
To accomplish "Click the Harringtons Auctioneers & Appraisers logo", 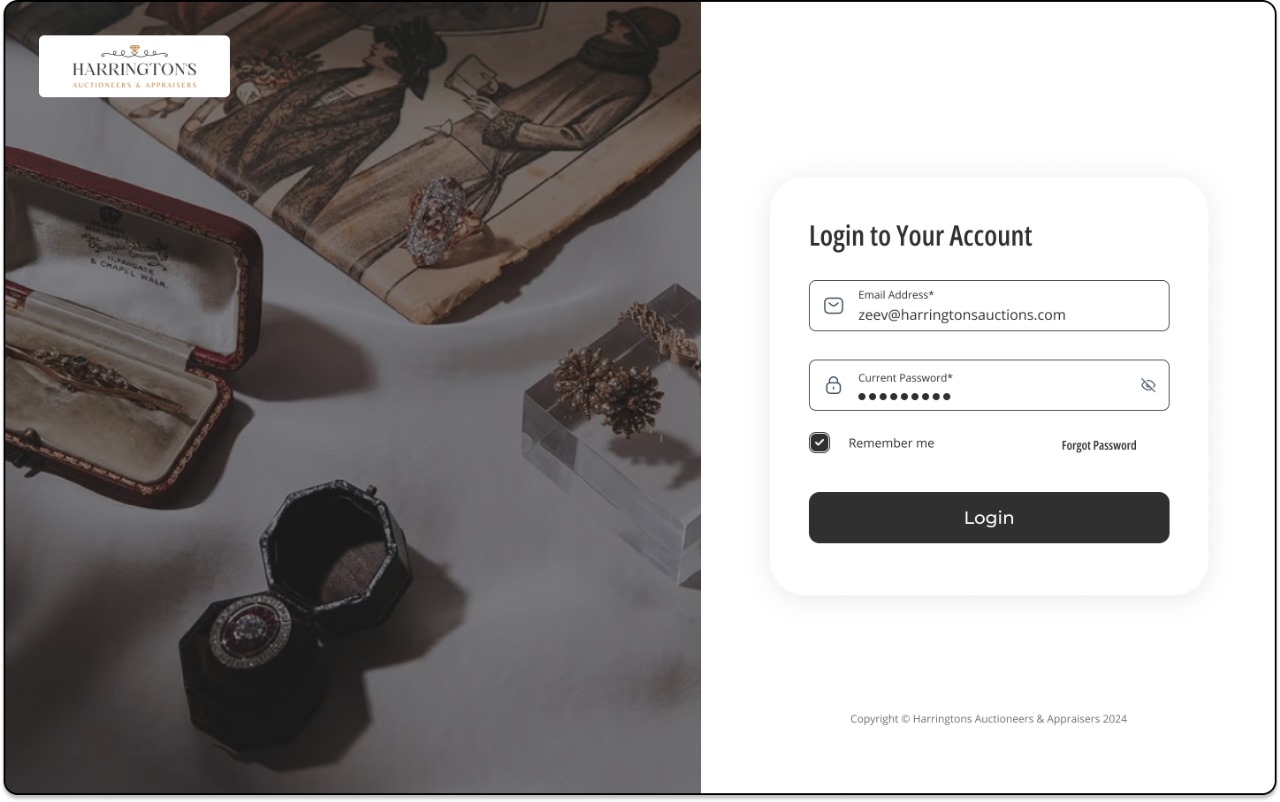I will [x=134, y=66].
